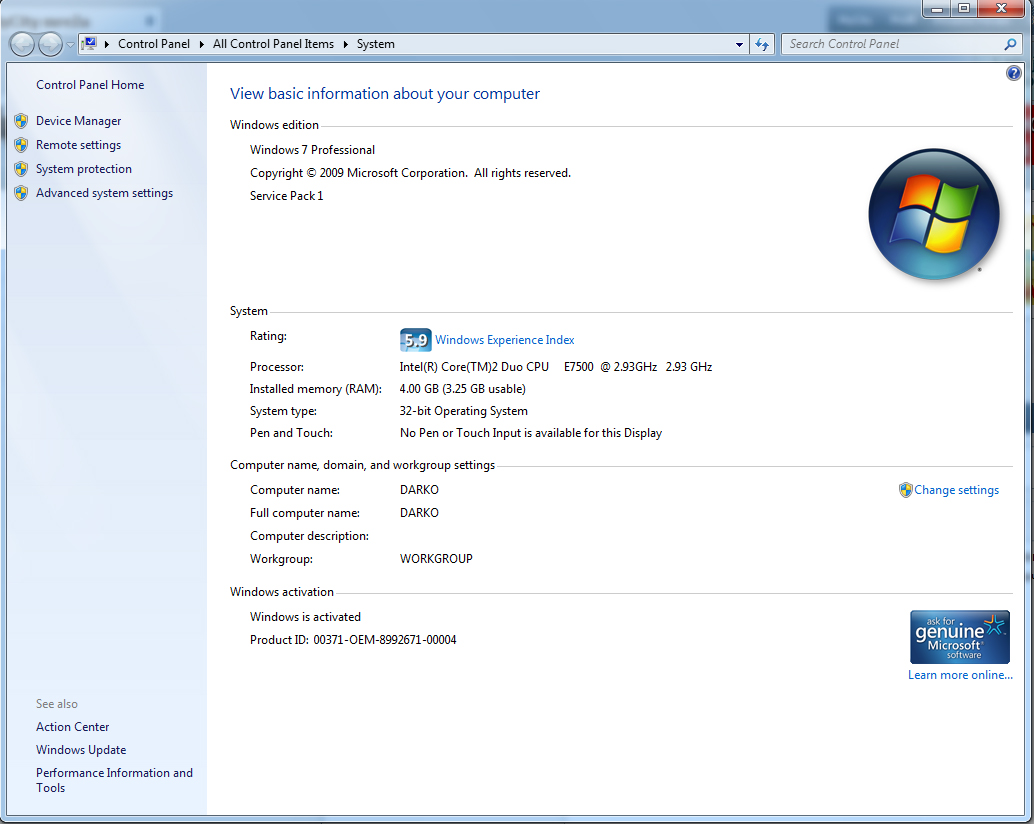This screenshot has height=824, width=1034.
Task: Open the recent pages dropdown arrow
Action: point(70,45)
